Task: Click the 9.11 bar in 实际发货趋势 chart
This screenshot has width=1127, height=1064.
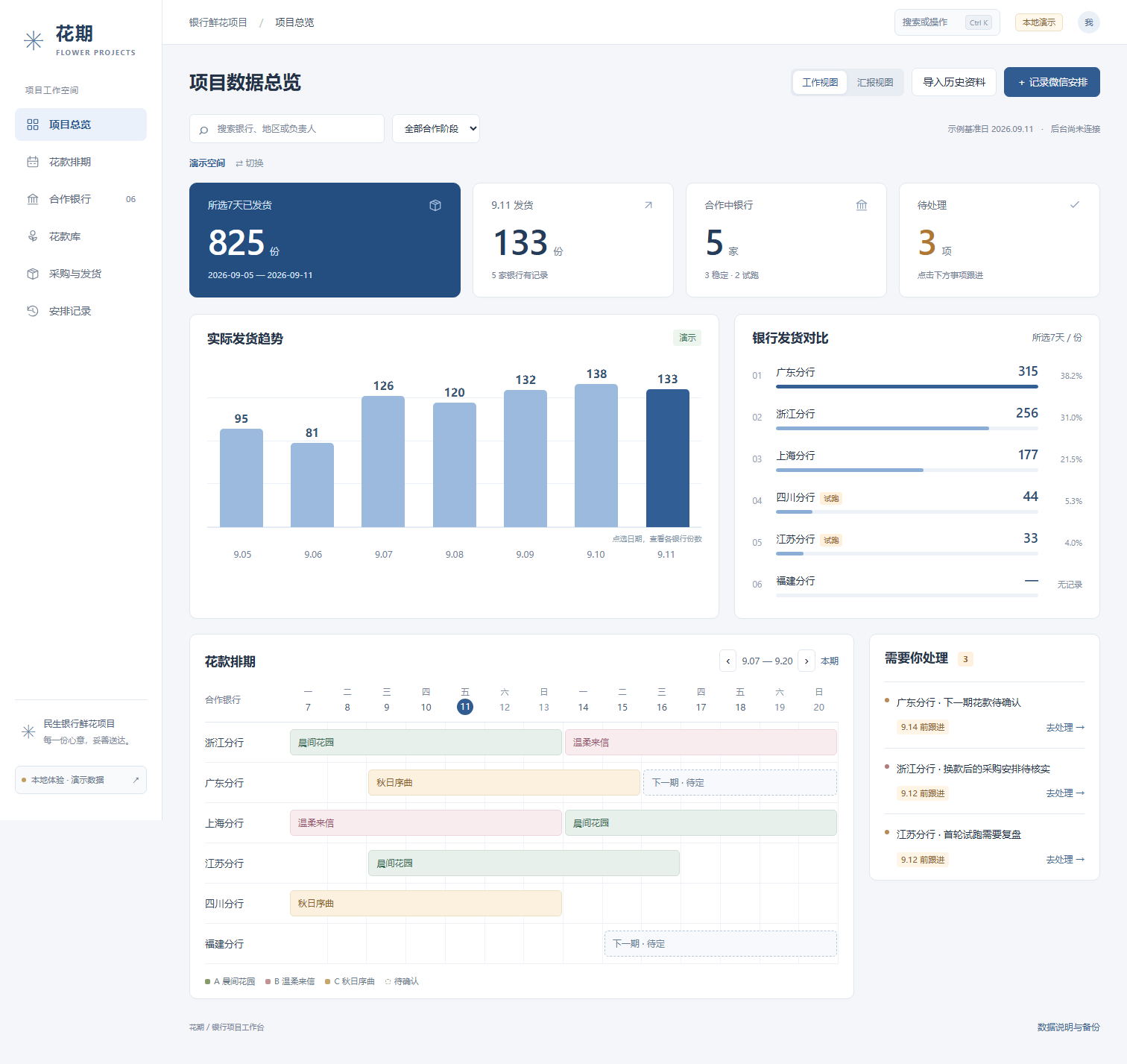Action: tap(667, 458)
